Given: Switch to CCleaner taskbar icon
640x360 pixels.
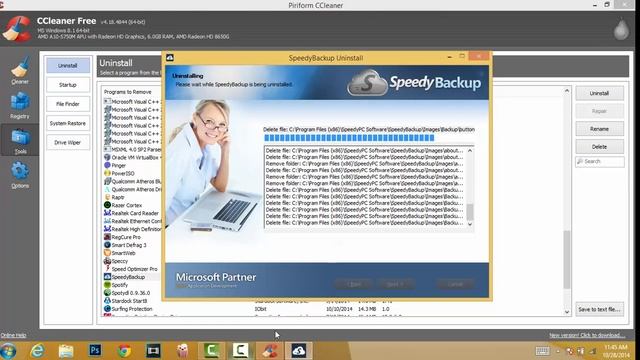Looking at the screenshot, I should tap(269, 351).
